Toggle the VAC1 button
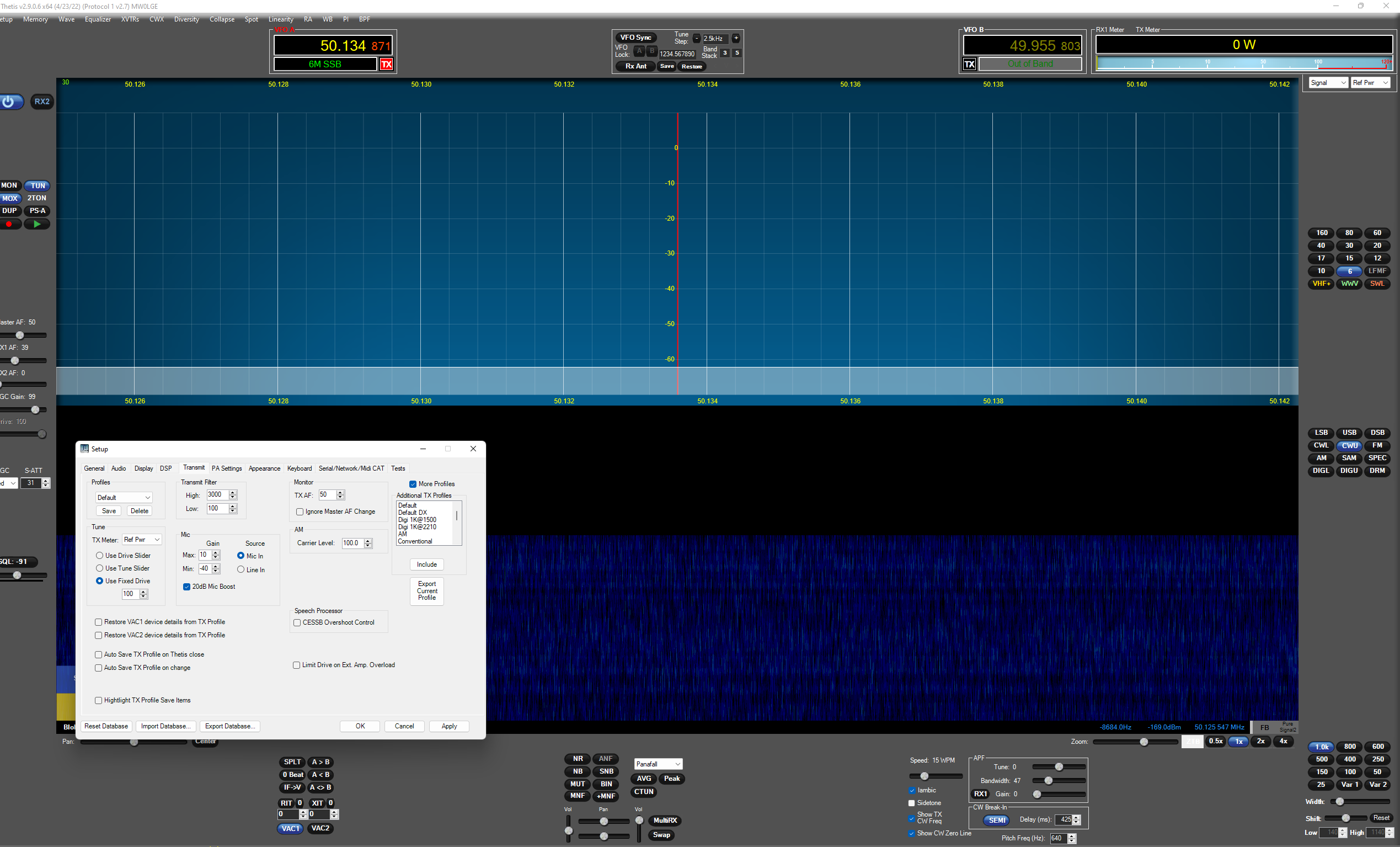 [290, 829]
